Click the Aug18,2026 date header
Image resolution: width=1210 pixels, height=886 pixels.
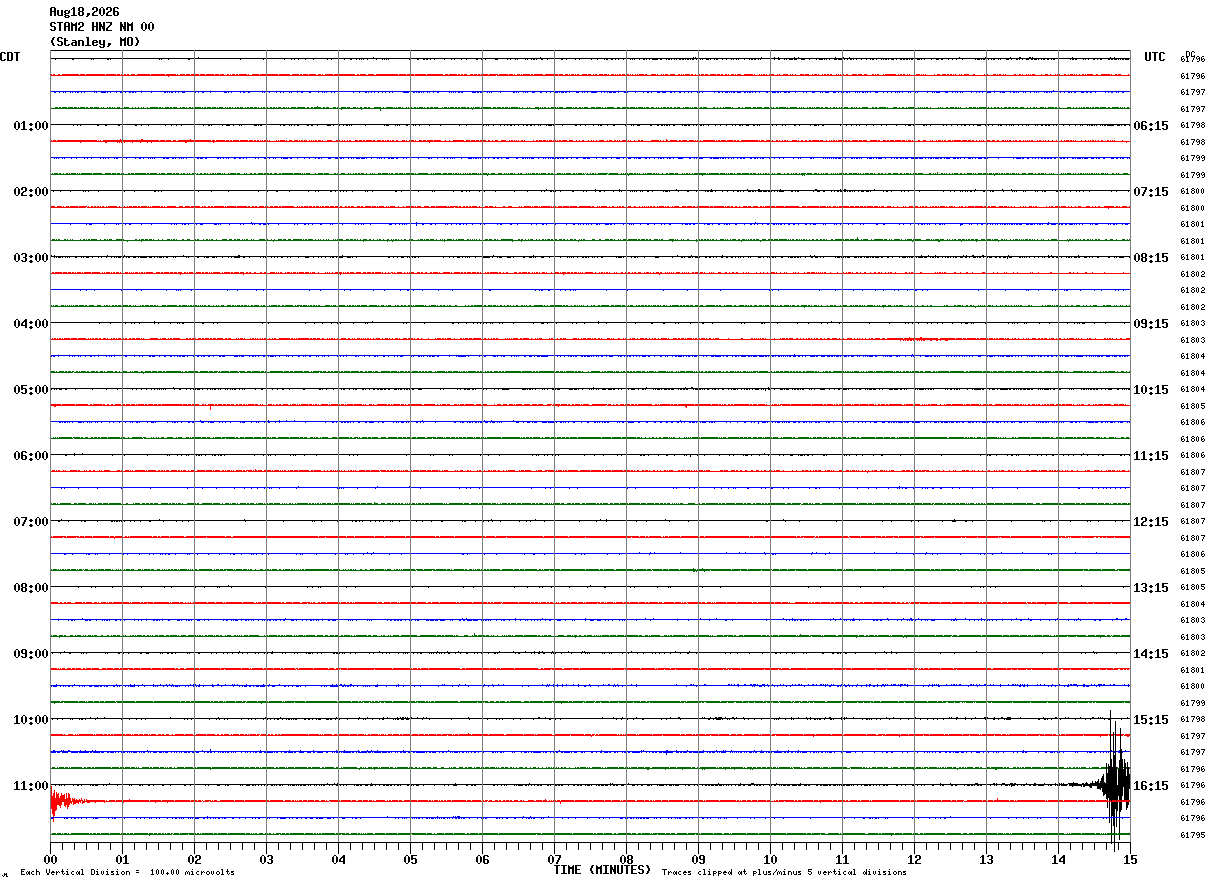click(84, 12)
